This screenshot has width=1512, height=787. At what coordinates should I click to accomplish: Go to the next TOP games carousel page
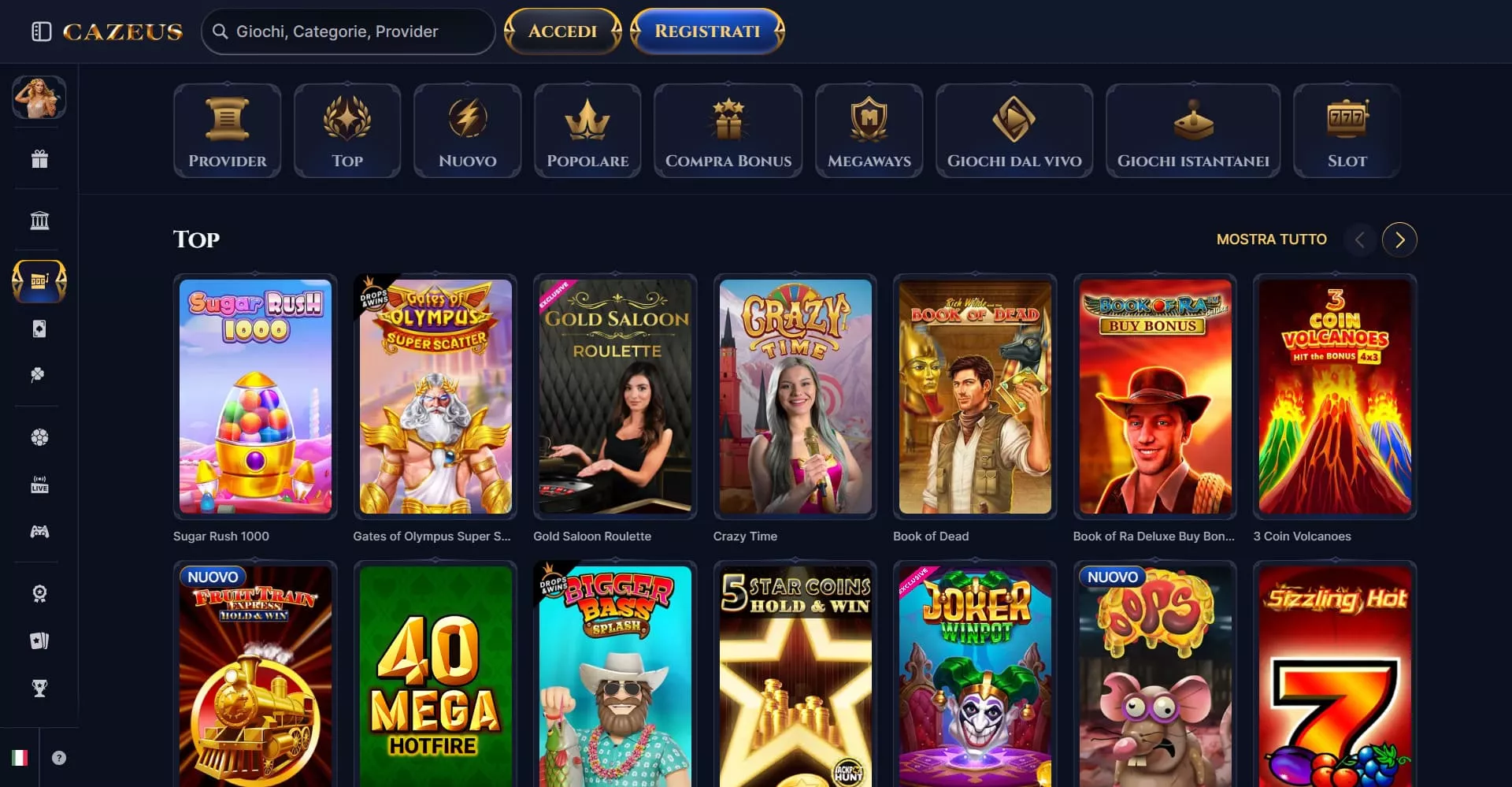tap(1399, 239)
